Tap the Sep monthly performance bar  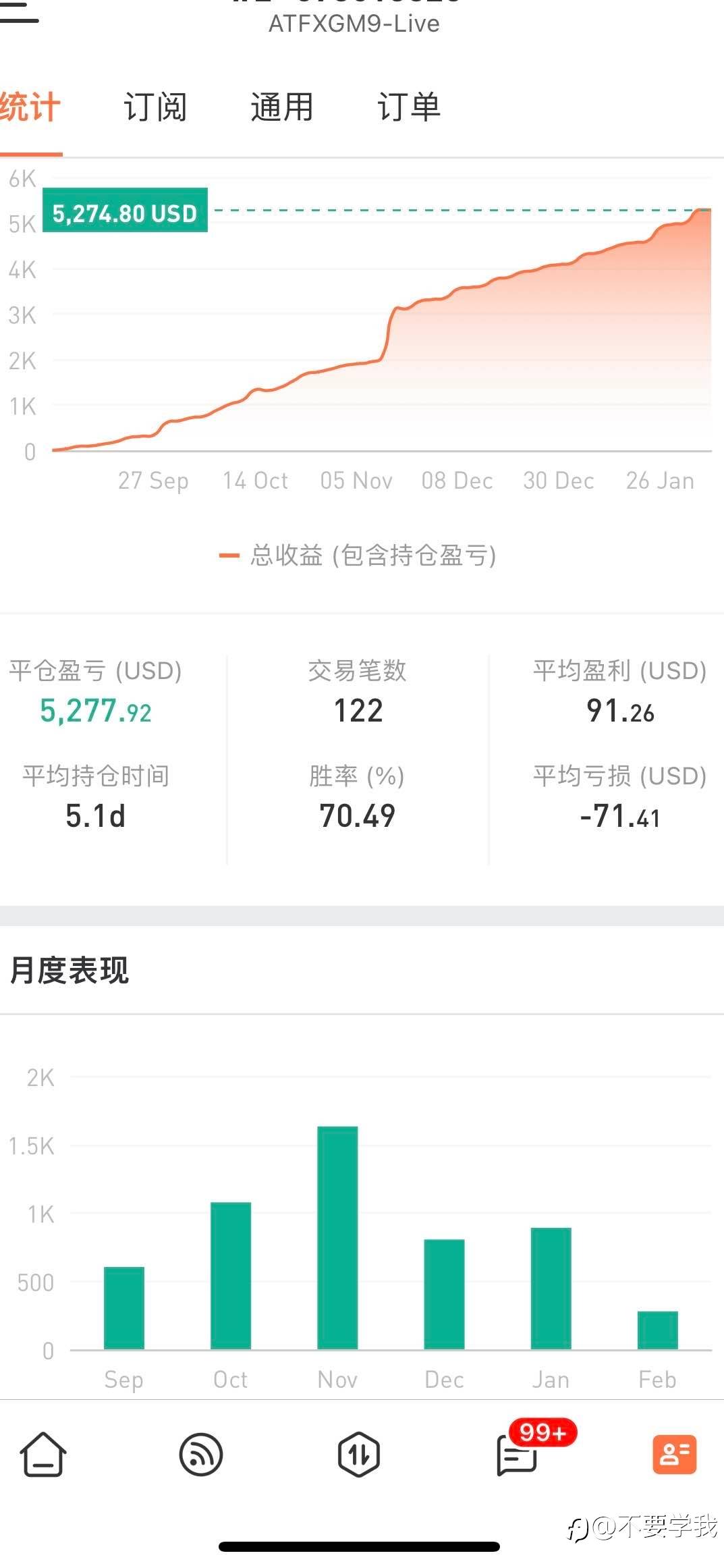pyautogui.click(x=124, y=1307)
